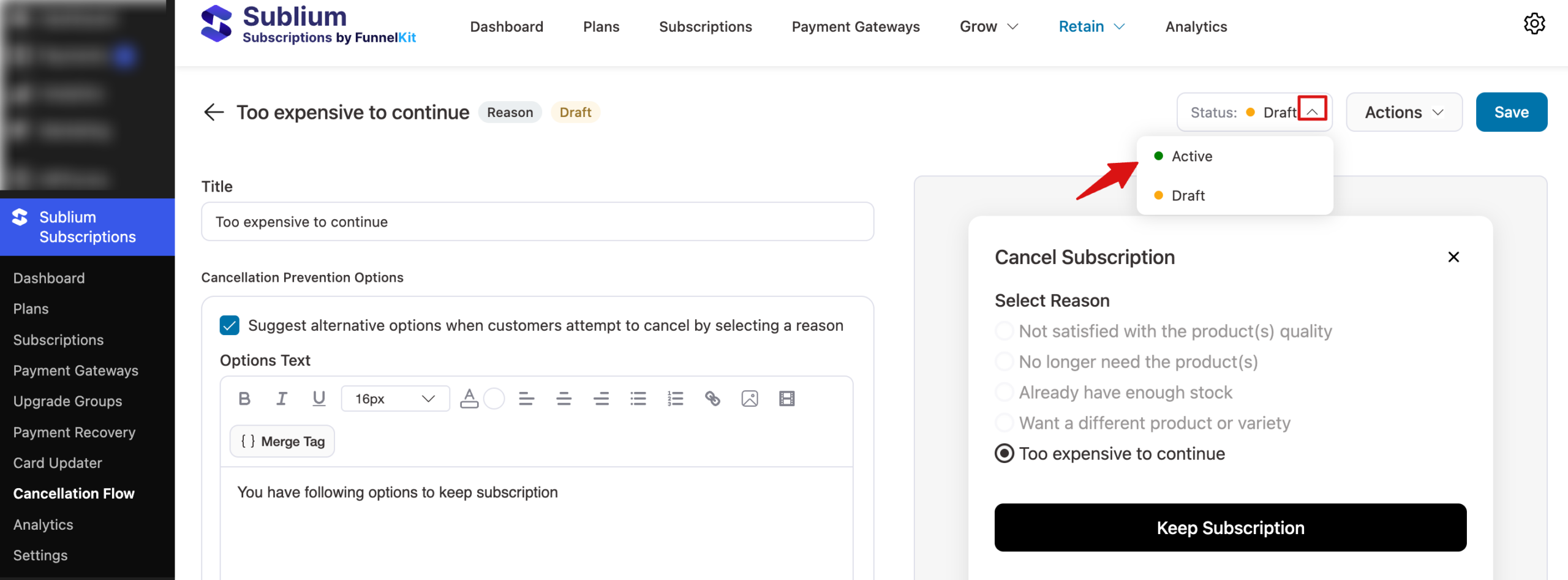This screenshot has height=580, width=1568.
Task: Insert an image into Options Text
Action: (750, 399)
